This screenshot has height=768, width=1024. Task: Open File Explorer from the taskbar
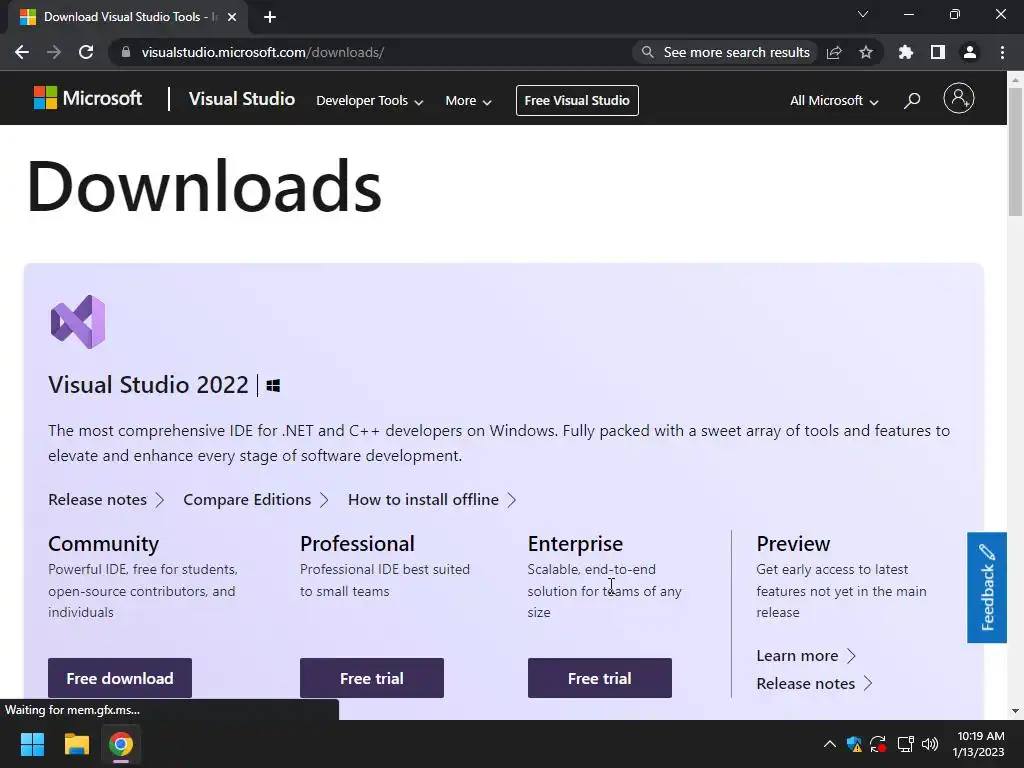tap(76, 744)
